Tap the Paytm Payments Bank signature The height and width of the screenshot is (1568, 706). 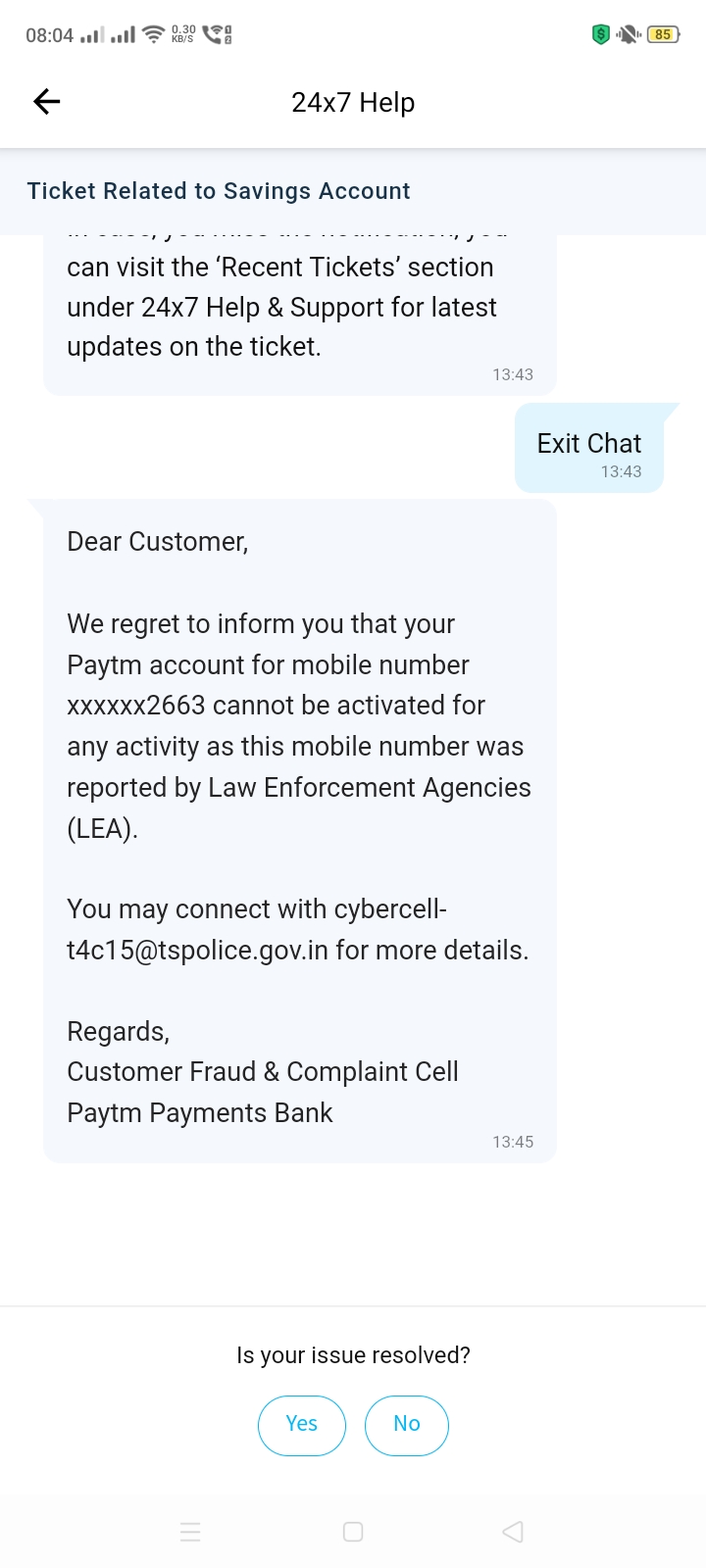200,1113
